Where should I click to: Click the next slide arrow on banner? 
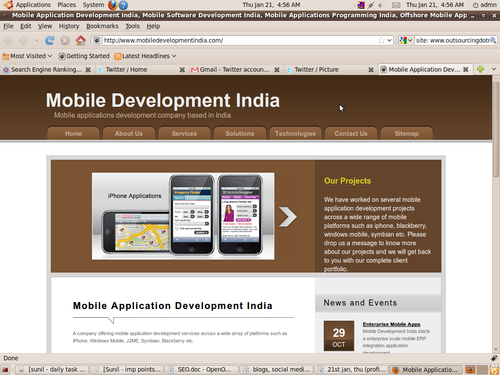287,217
